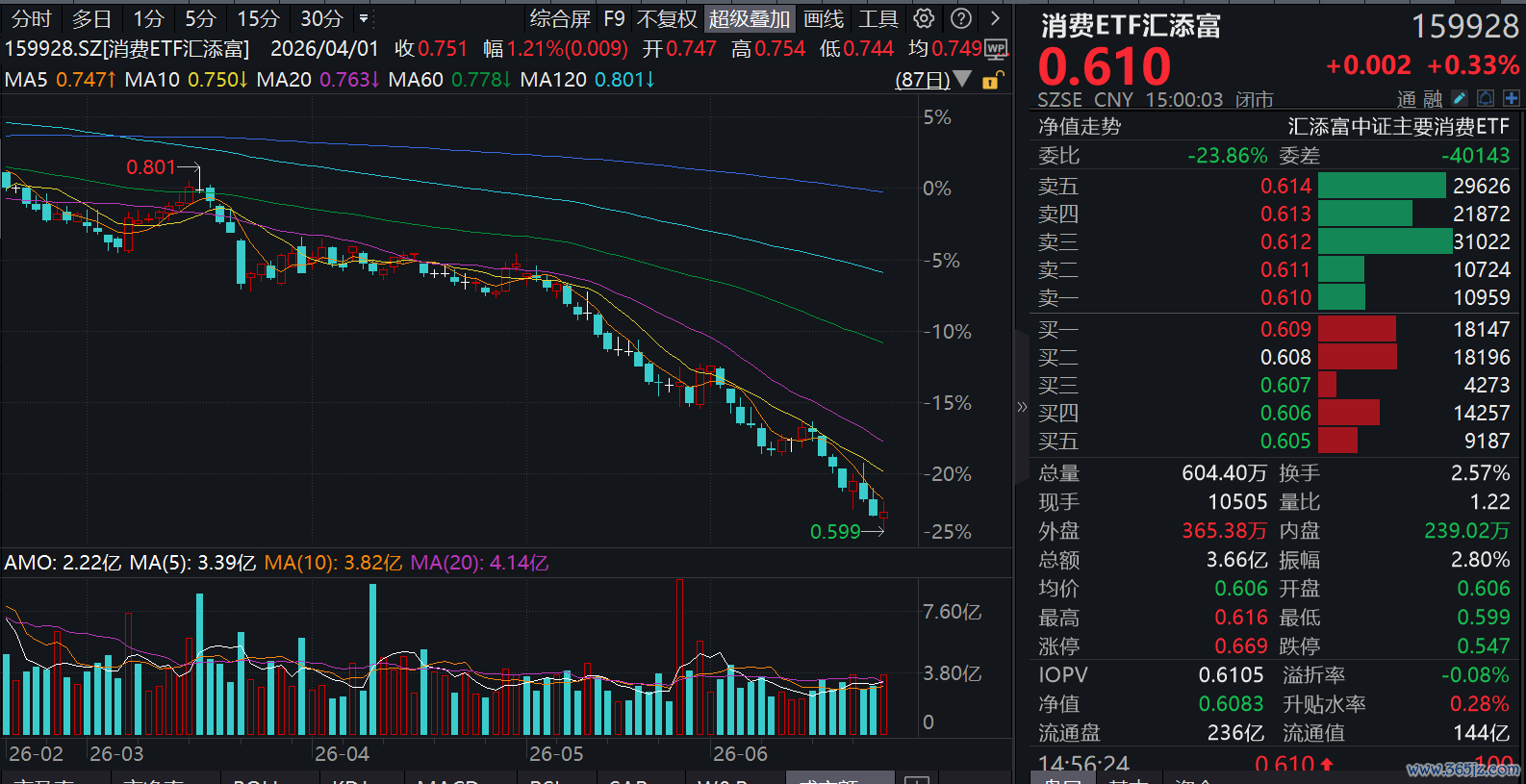Click the 0.599 low price marker on chart

coord(835,532)
